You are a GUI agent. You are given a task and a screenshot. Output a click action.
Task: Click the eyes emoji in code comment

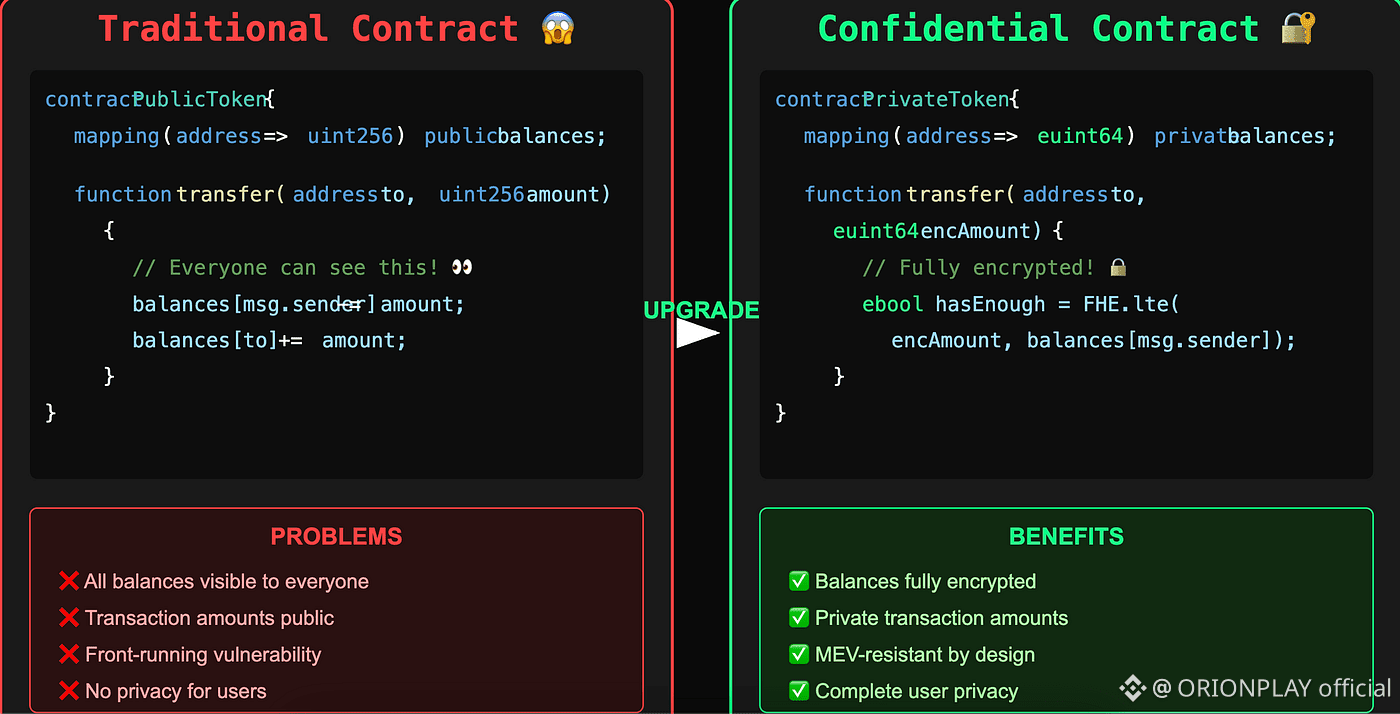pyautogui.click(x=461, y=267)
